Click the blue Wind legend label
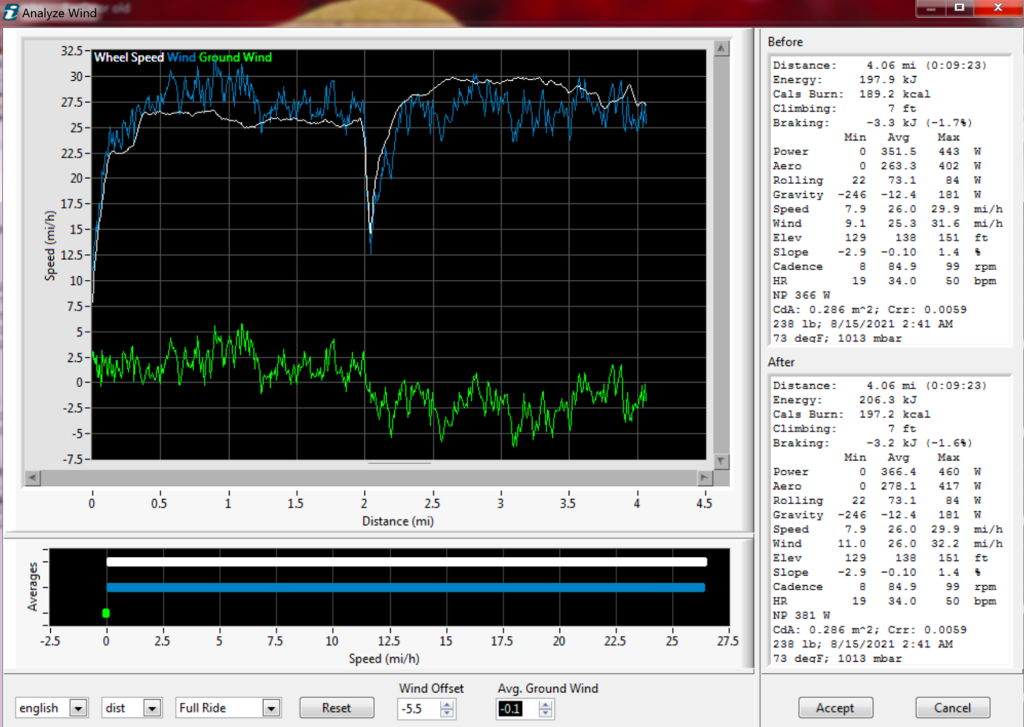This screenshot has width=1024, height=727. pos(181,57)
